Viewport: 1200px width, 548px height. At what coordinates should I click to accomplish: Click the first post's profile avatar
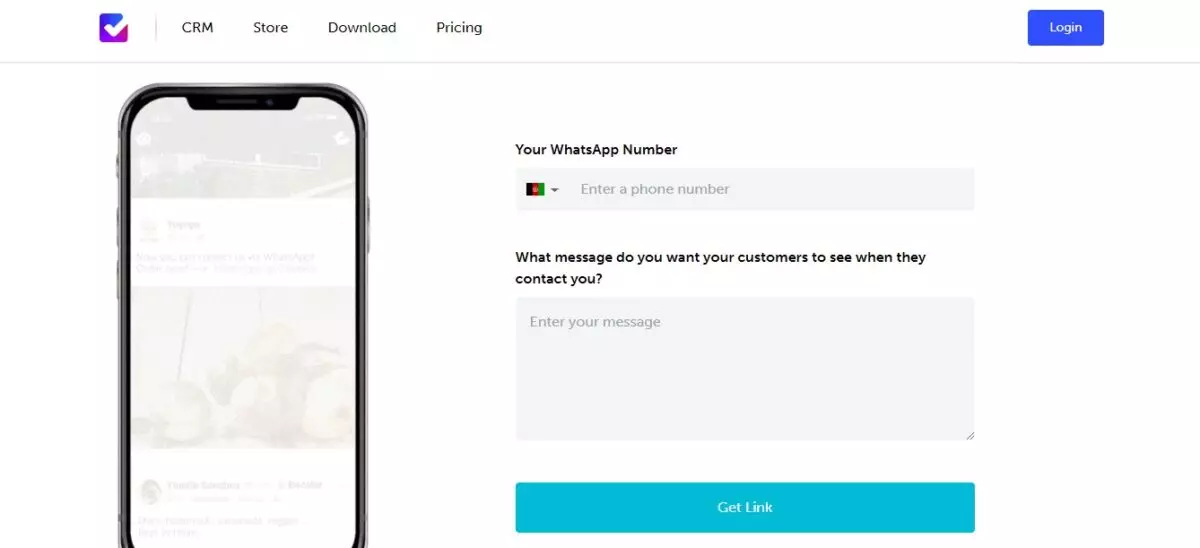(x=148, y=229)
